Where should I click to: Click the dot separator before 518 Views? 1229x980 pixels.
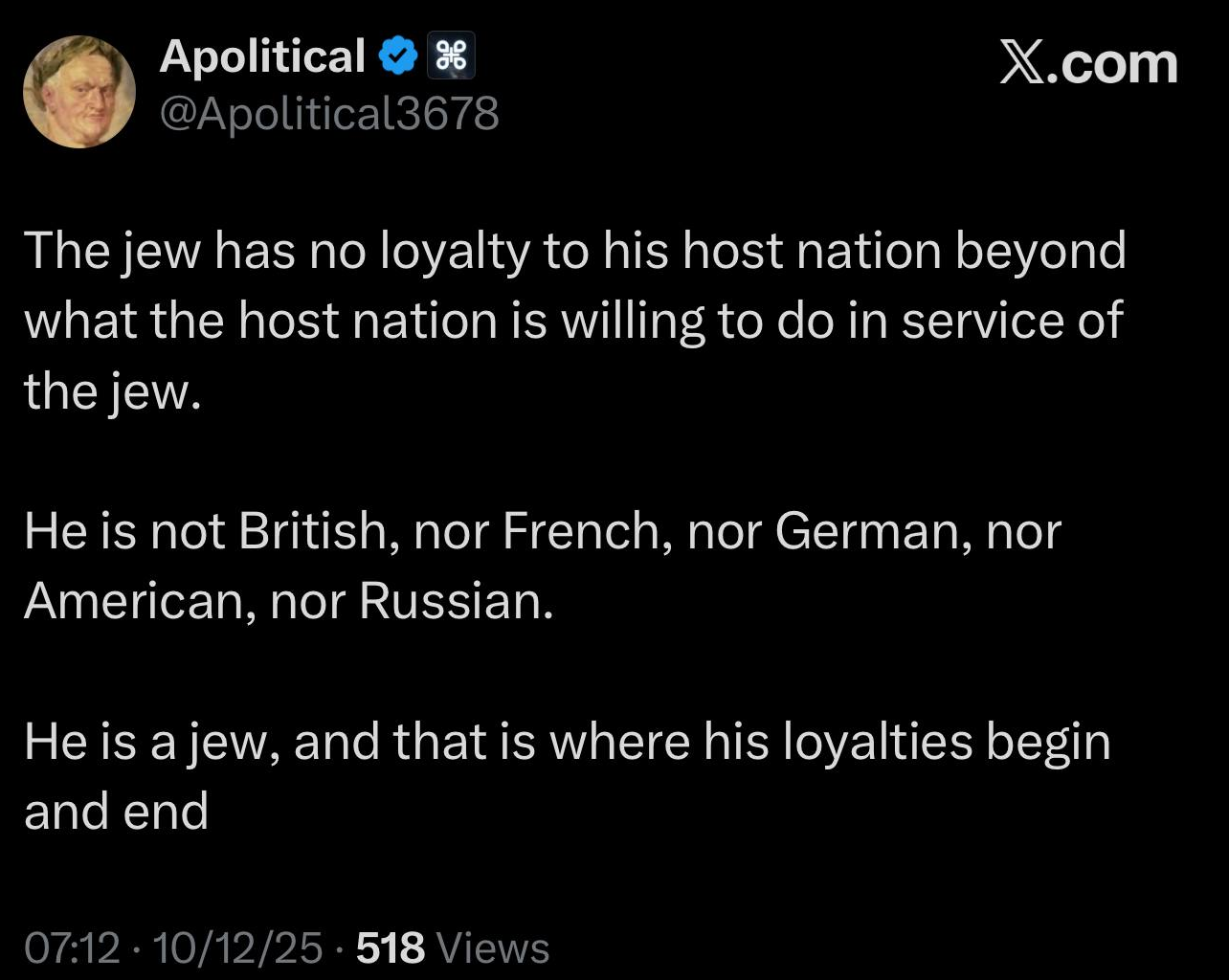(x=340, y=948)
